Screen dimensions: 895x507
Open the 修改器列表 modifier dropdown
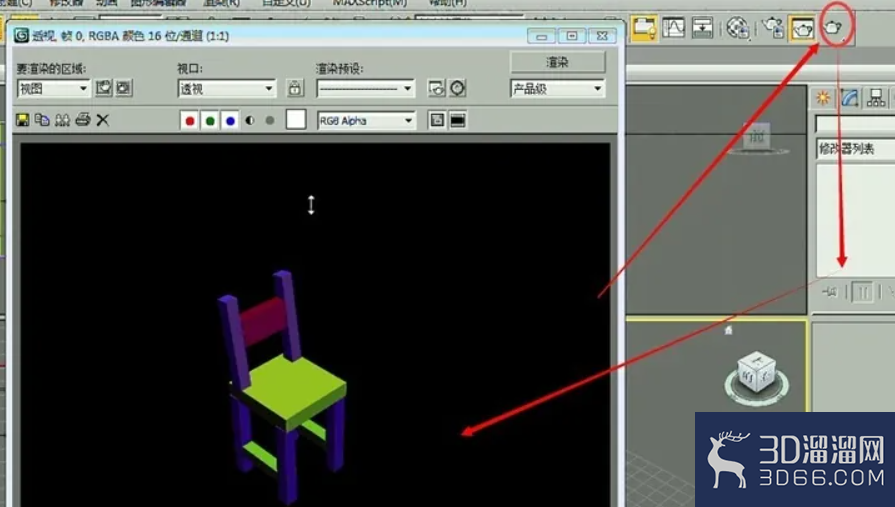[855, 149]
